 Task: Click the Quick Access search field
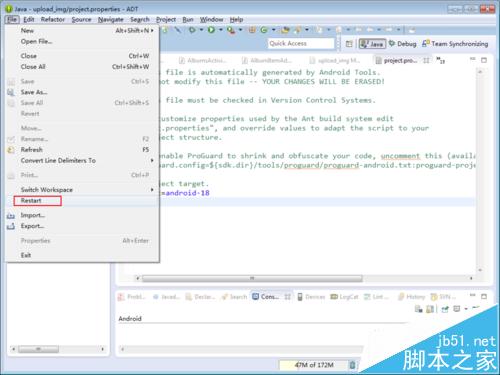click(x=301, y=43)
